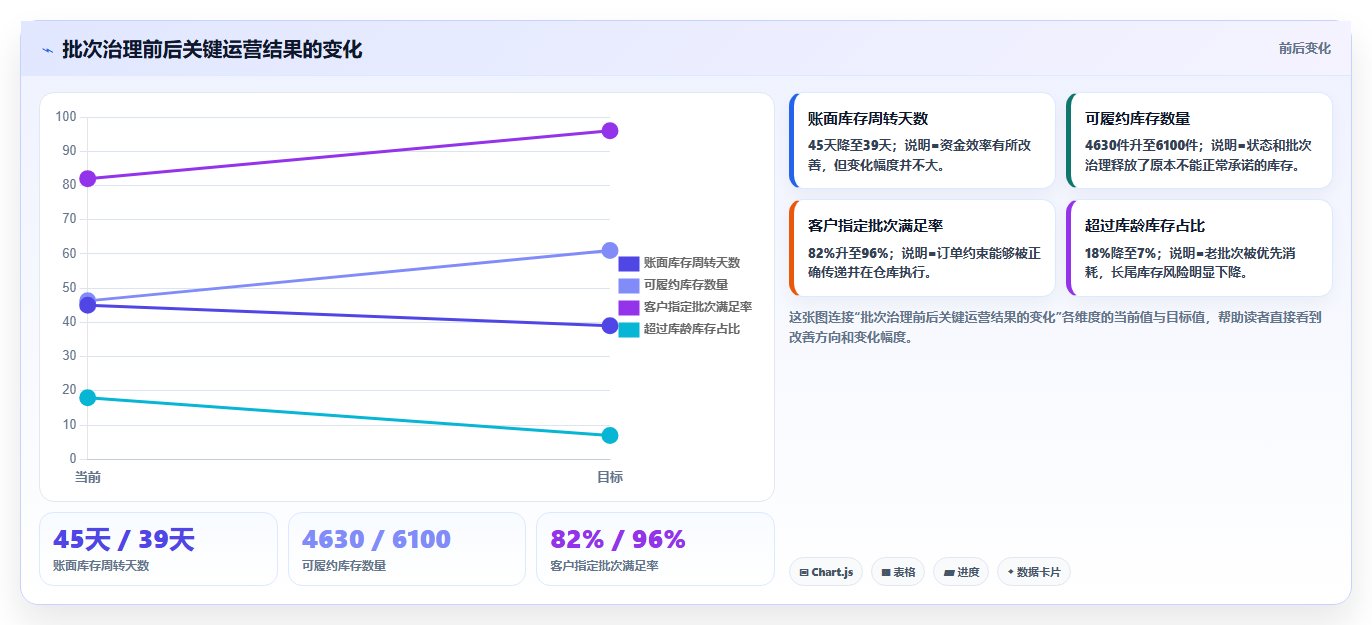
Task: Select the 客户指定批次满足率 description card
Action: click(x=922, y=248)
